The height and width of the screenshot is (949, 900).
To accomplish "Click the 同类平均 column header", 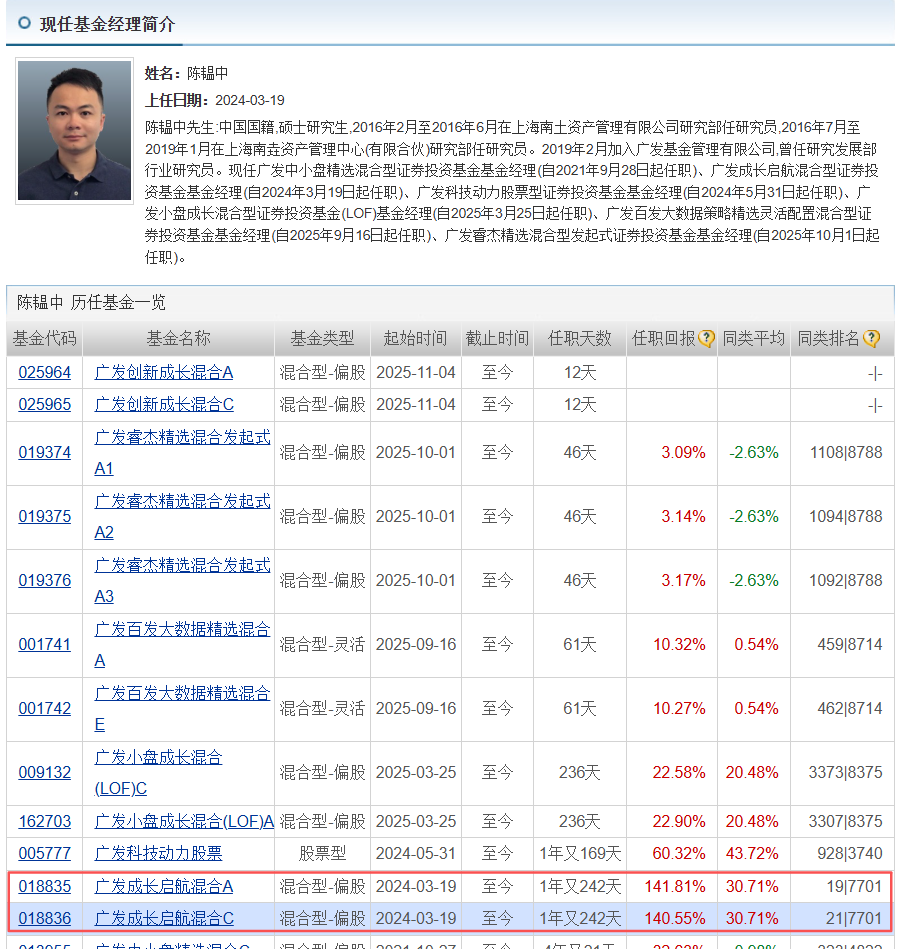I will (754, 338).
